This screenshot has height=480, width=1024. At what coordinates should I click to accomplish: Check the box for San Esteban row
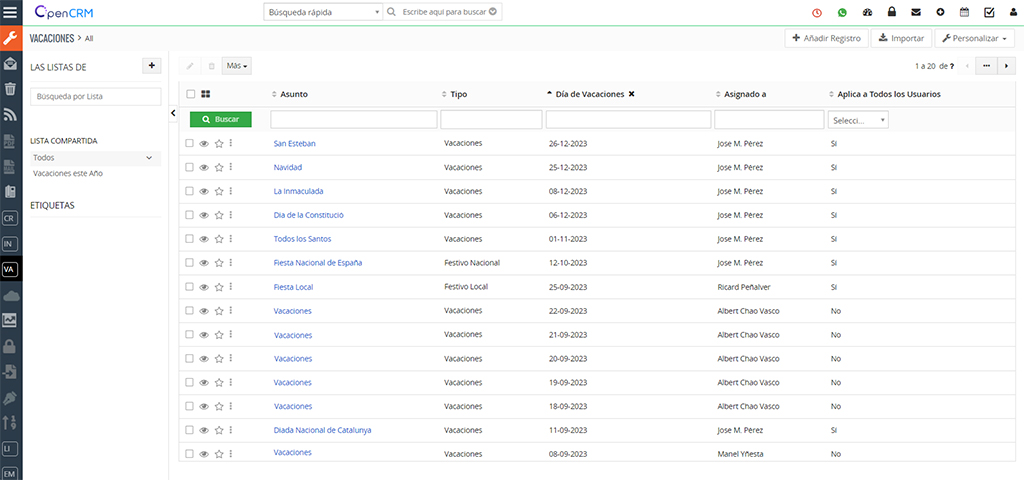coord(189,143)
